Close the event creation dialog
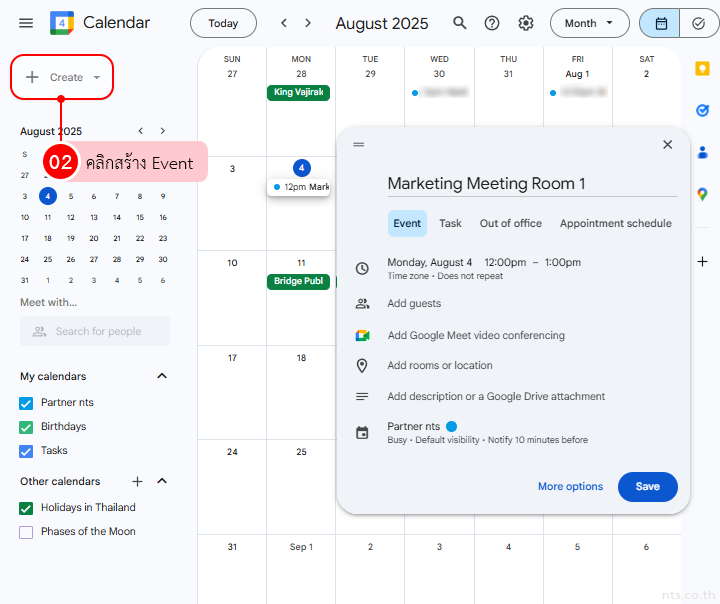Viewport: 720px width, 604px height. click(667, 145)
